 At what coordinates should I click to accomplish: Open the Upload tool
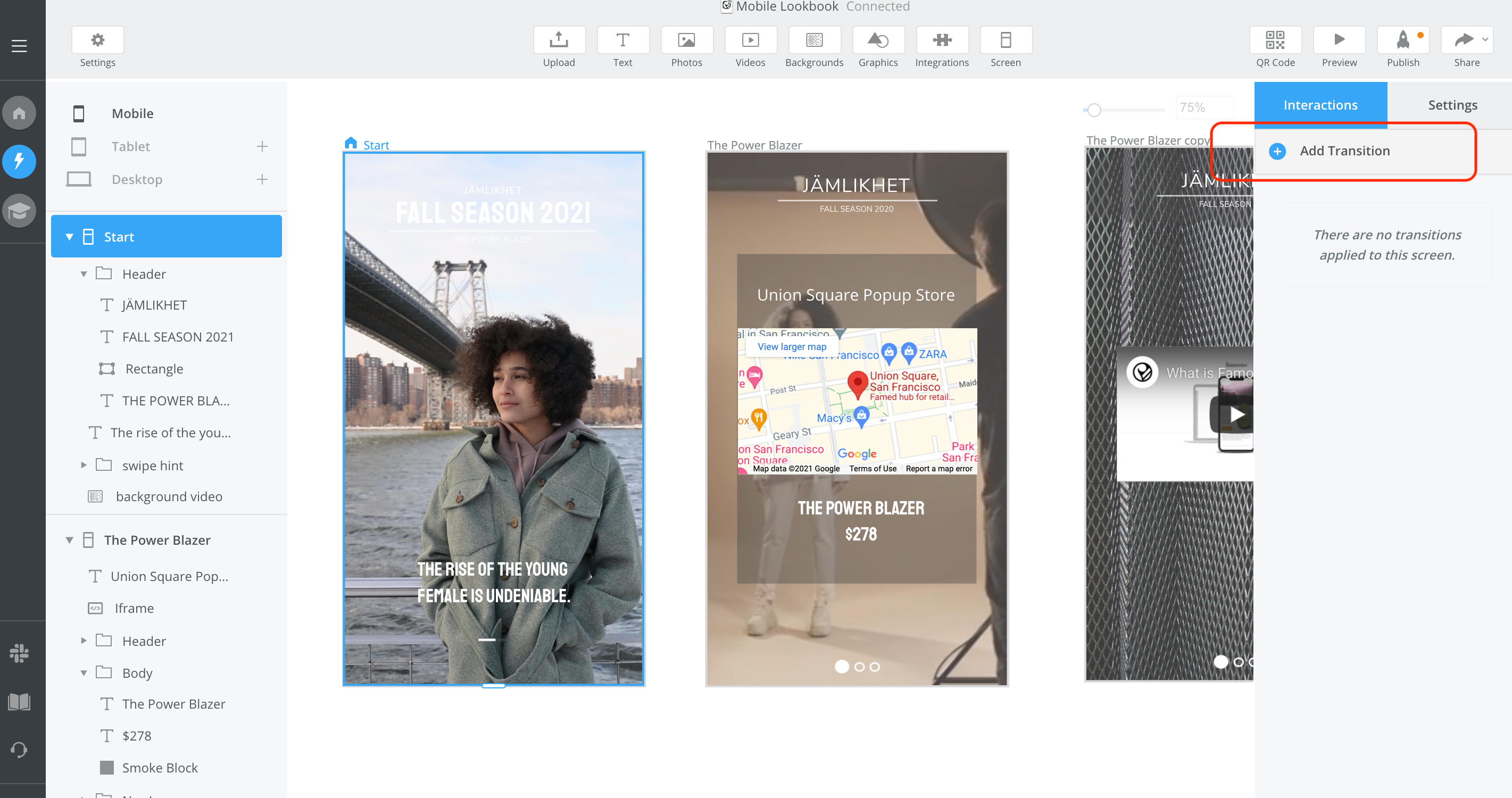(x=558, y=40)
